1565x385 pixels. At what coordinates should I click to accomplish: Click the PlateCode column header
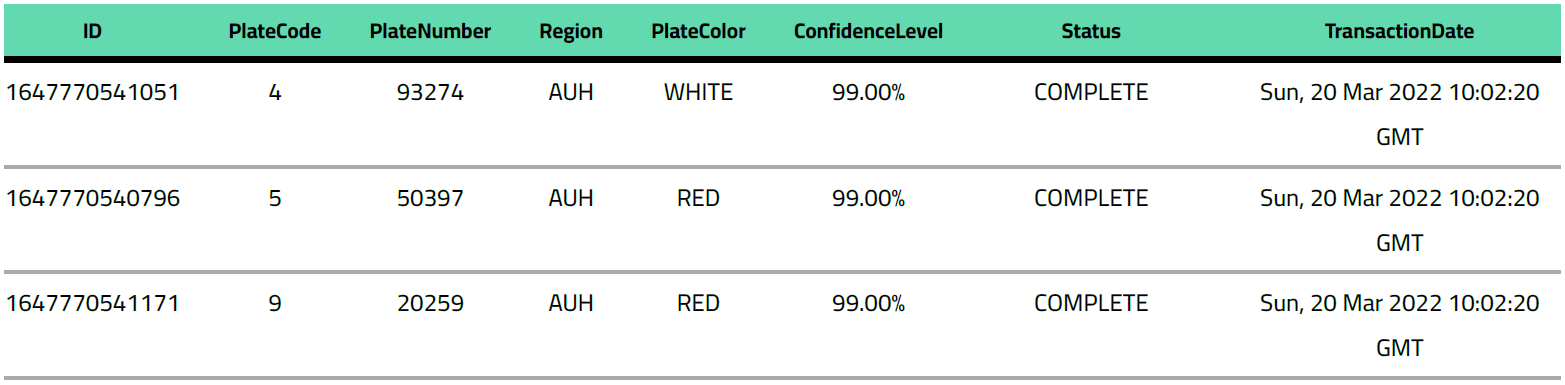(x=275, y=31)
